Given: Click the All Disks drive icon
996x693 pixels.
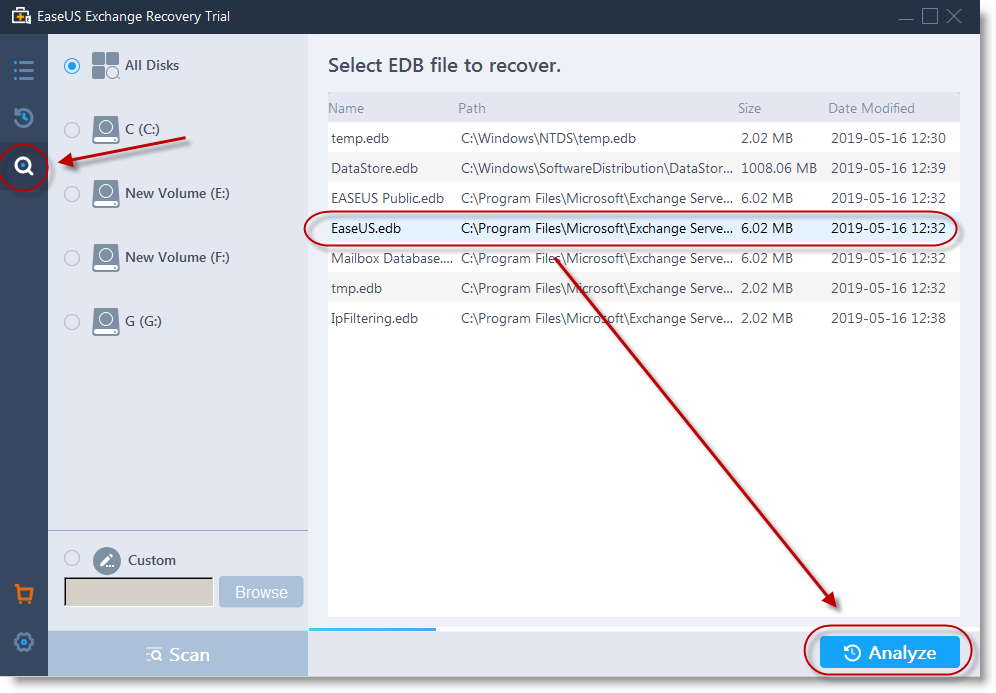Looking at the screenshot, I should tap(105, 66).
